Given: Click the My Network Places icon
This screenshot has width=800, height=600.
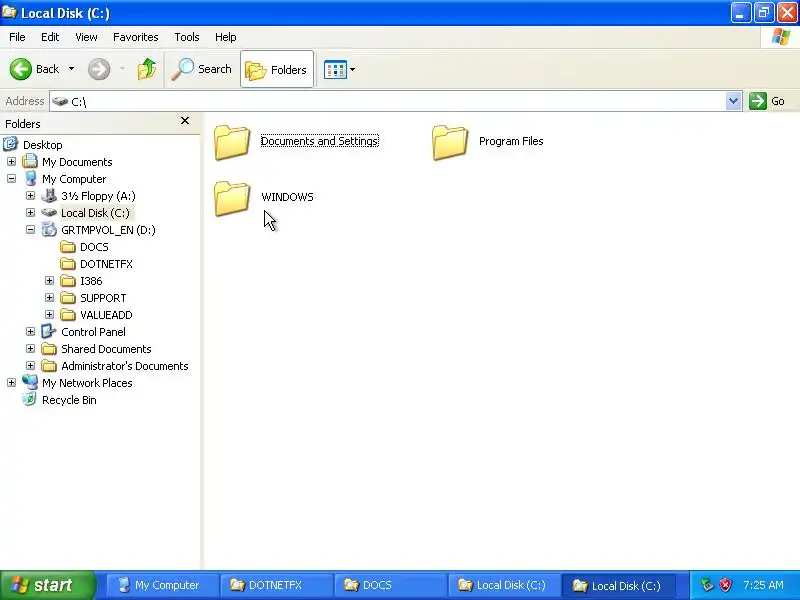Looking at the screenshot, I should point(30,382).
